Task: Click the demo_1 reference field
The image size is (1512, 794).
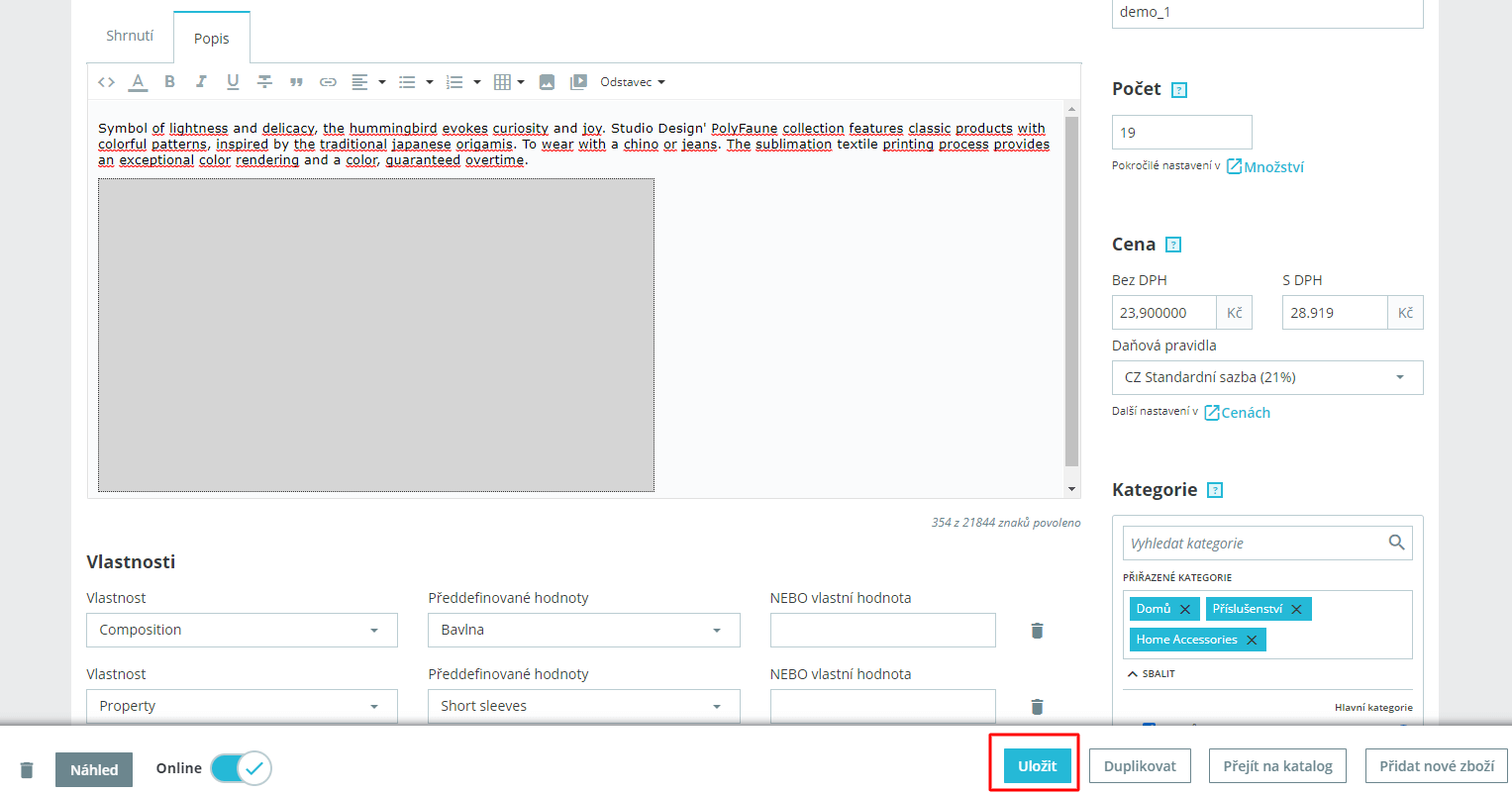Action: pos(1267,13)
